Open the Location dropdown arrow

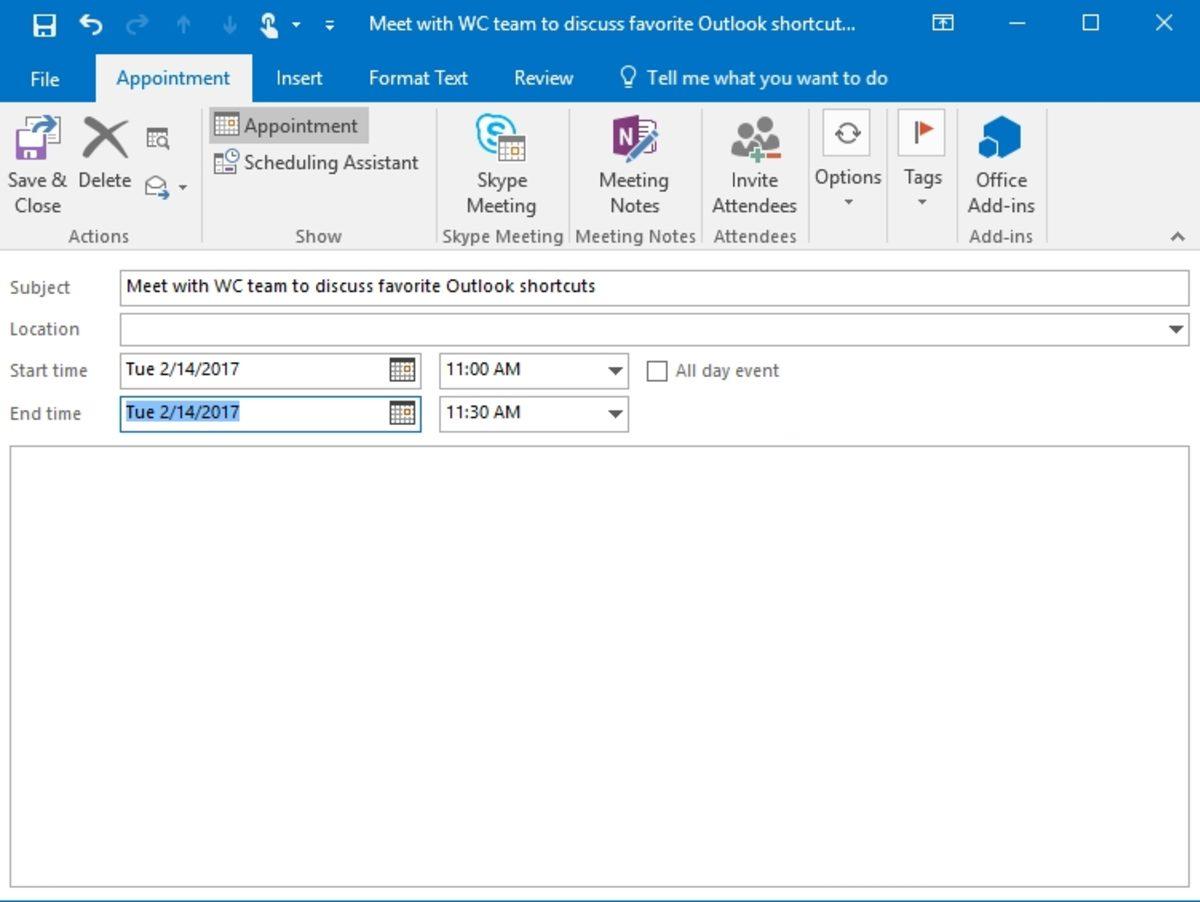pyautogui.click(x=1178, y=328)
